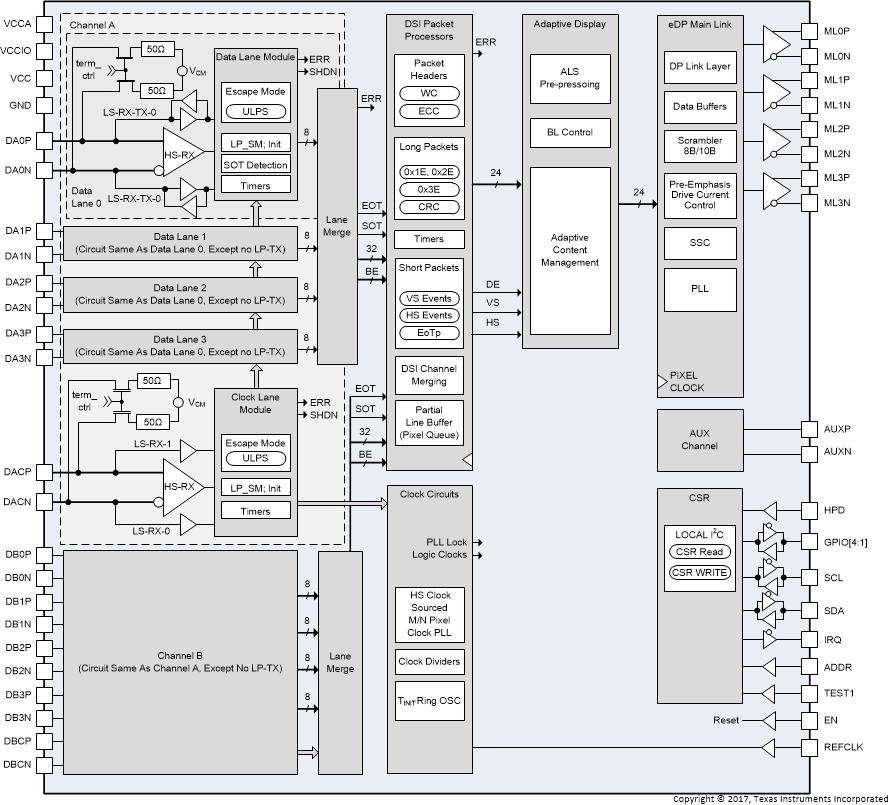
Task: Click the Partial Line Buffer Pixel Queue block
Action: coord(428,421)
